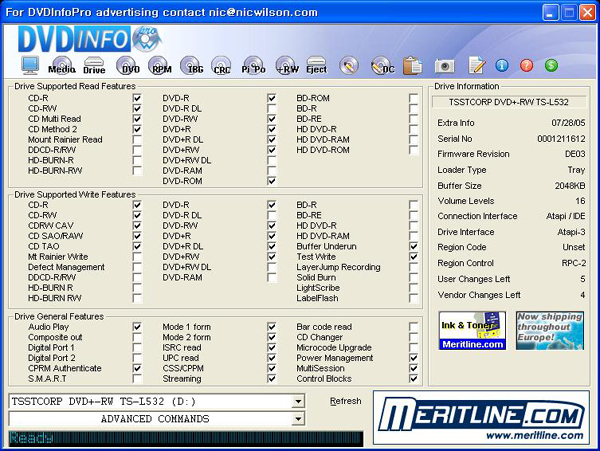Open the TSSTCORP drive selection dropdown arrow
The image size is (600, 451).
pos(298,402)
